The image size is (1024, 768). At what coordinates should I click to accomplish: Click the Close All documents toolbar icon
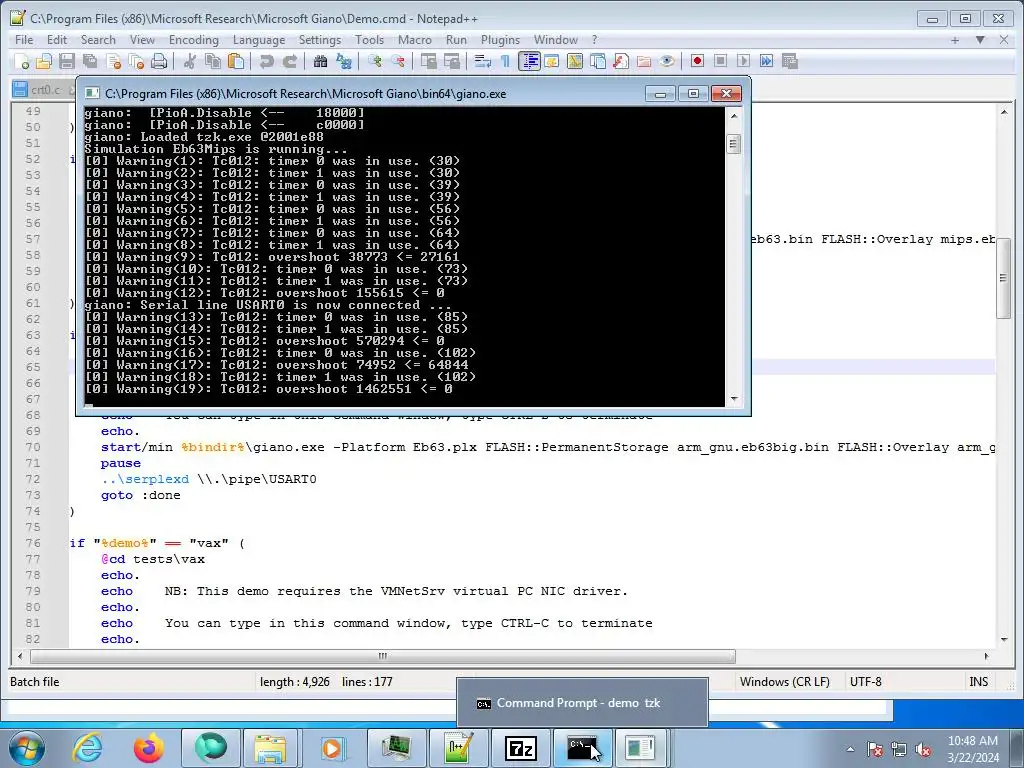pyautogui.click(x=136, y=61)
